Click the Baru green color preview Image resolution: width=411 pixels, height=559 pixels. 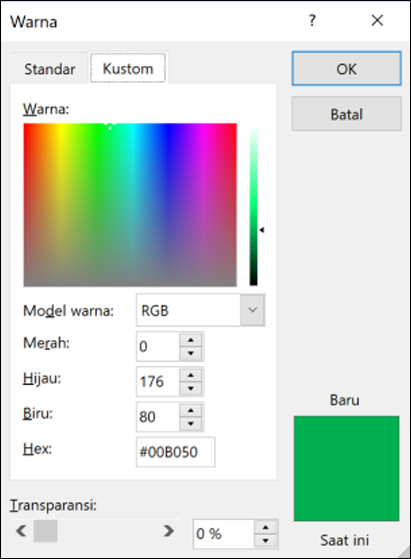(346, 468)
